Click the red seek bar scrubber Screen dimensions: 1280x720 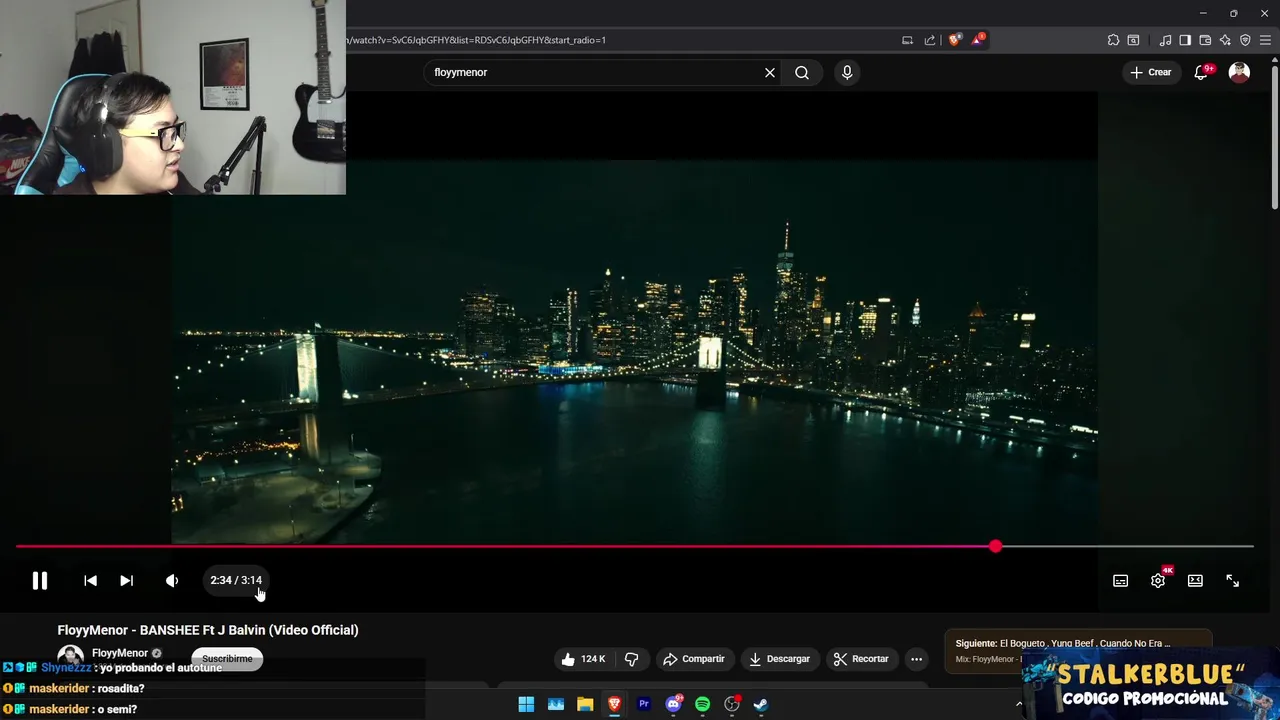(x=995, y=546)
